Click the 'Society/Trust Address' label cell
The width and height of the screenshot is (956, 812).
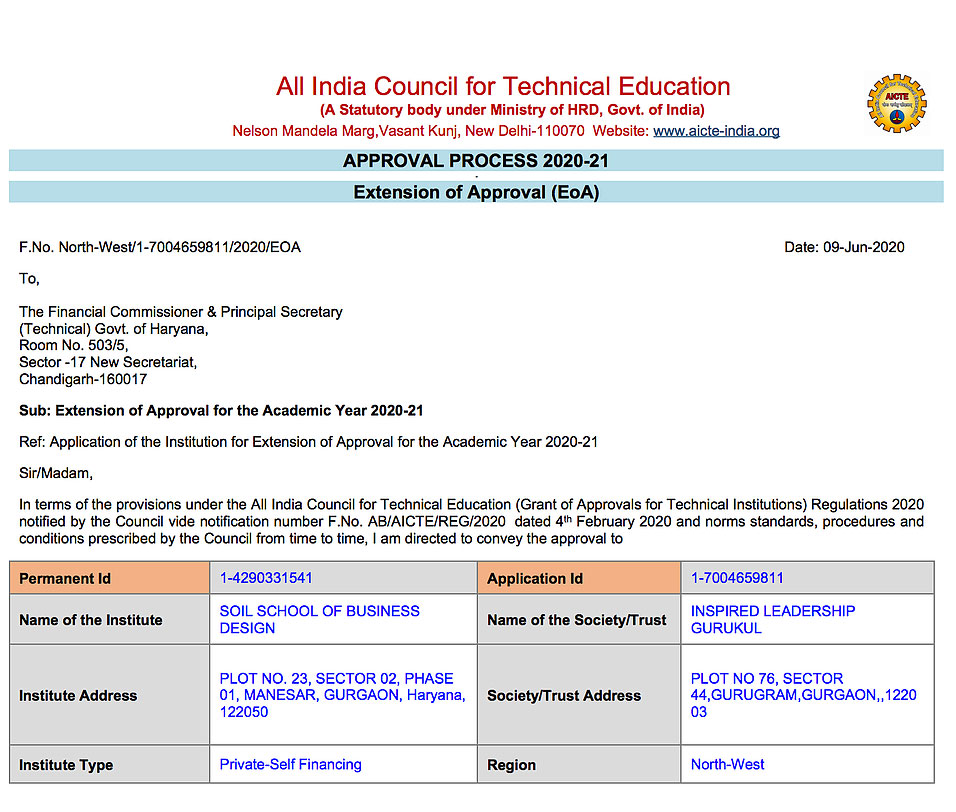tap(579, 695)
